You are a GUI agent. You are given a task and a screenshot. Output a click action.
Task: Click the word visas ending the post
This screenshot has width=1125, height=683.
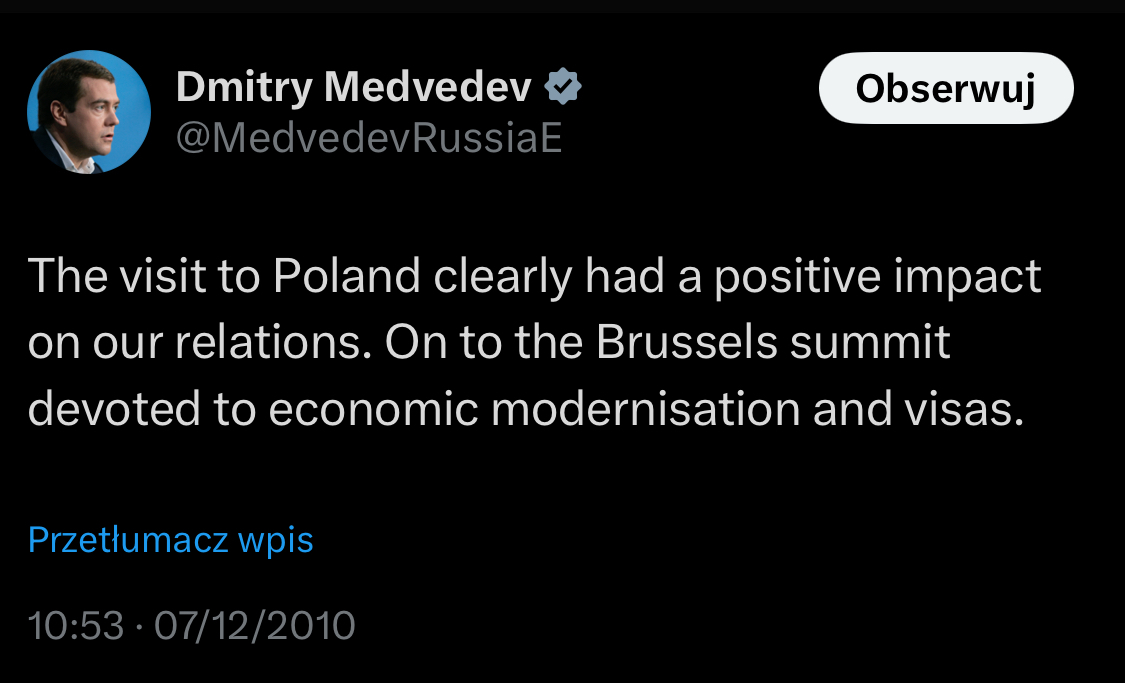[x=970, y=410]
